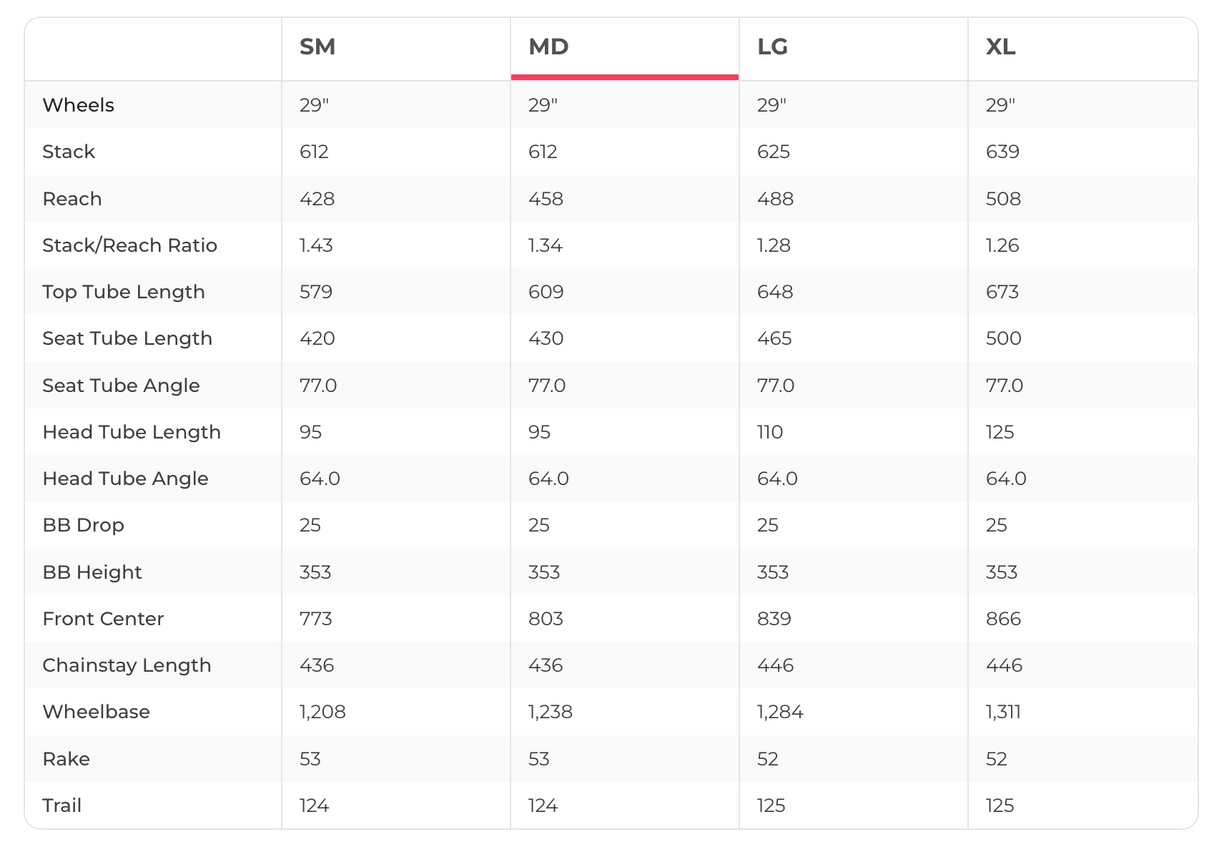Click the XL Reach value 508

[x=1003, y=199]
